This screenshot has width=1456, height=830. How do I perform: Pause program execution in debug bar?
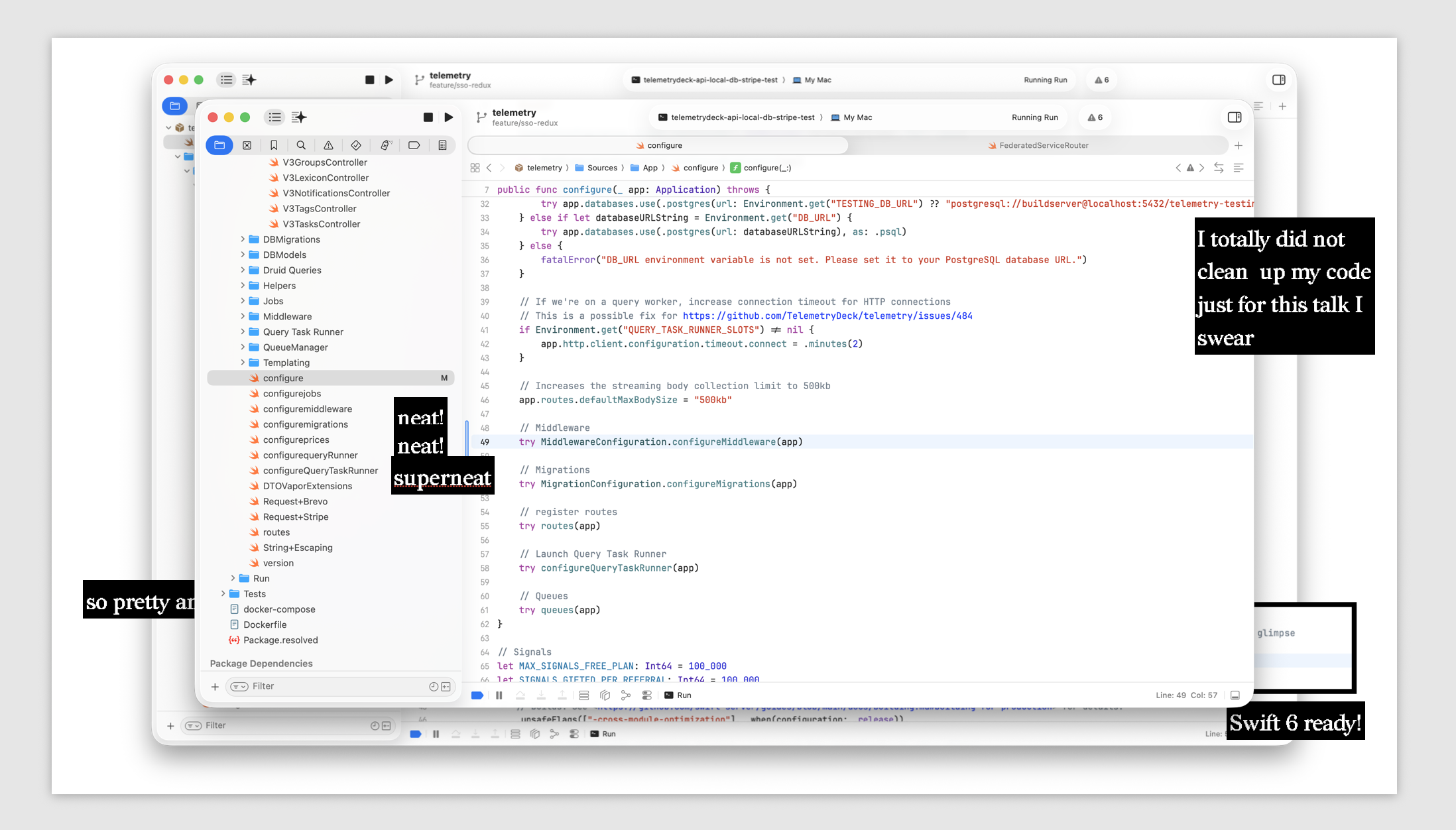(x=499, y=695)
